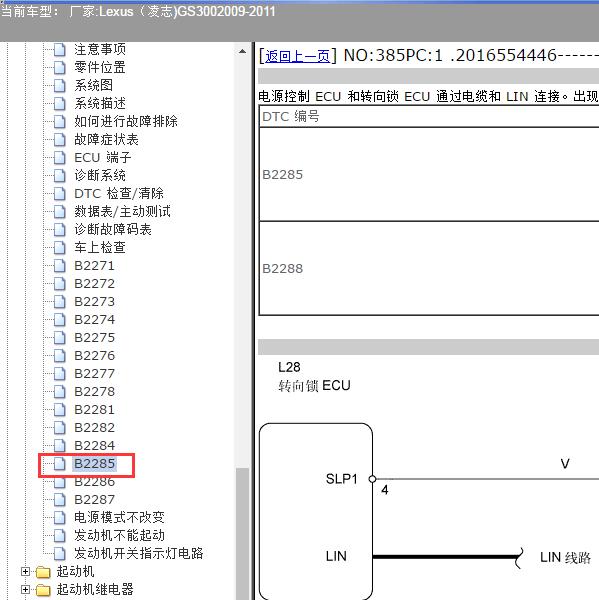Select ECU 端子 entry
The image size is (599, 600).
[x=103, y=157]
